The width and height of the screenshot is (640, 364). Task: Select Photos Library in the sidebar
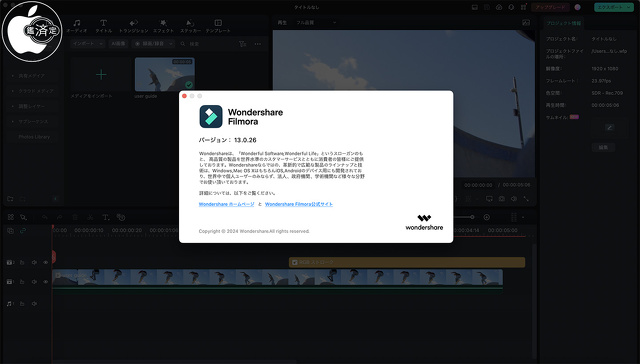coord(34,137)
